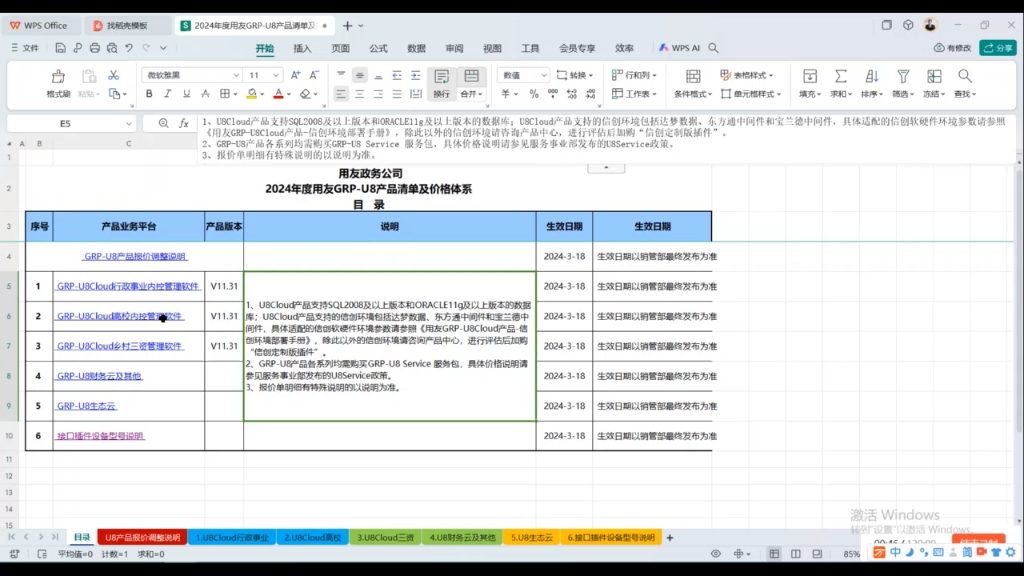Click the insert function fx icon
1024x576 pixels.
184,123
